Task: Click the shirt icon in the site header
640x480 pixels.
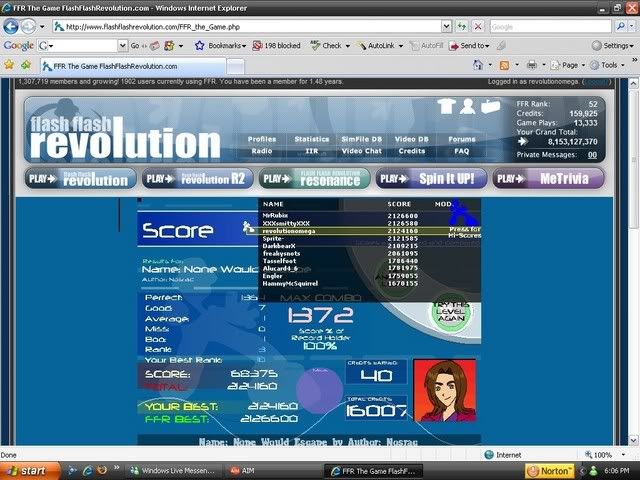Action: click(x=444, y=107)
